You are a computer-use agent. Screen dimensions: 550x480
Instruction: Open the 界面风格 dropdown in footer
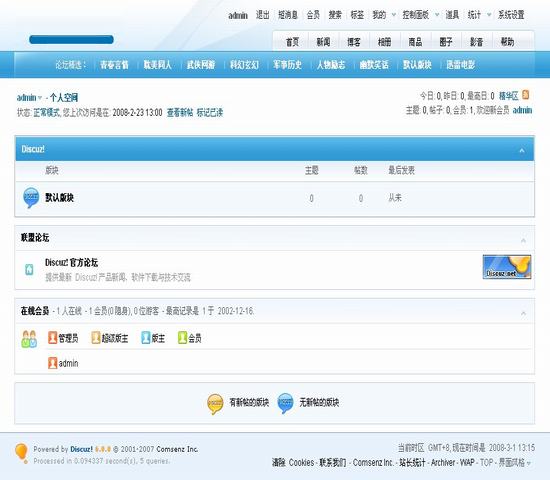click(x=515, y=462)
